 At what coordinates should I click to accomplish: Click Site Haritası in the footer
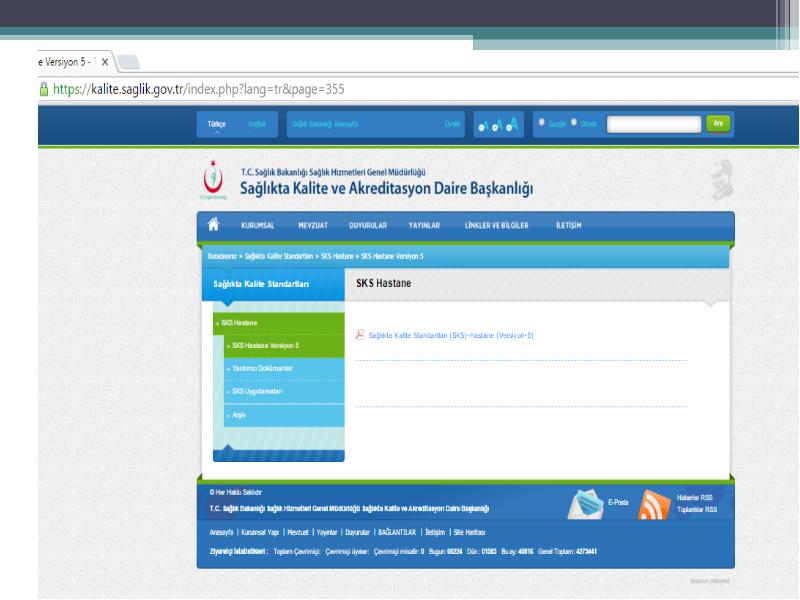pyautogui.click(x=469, y=532)
